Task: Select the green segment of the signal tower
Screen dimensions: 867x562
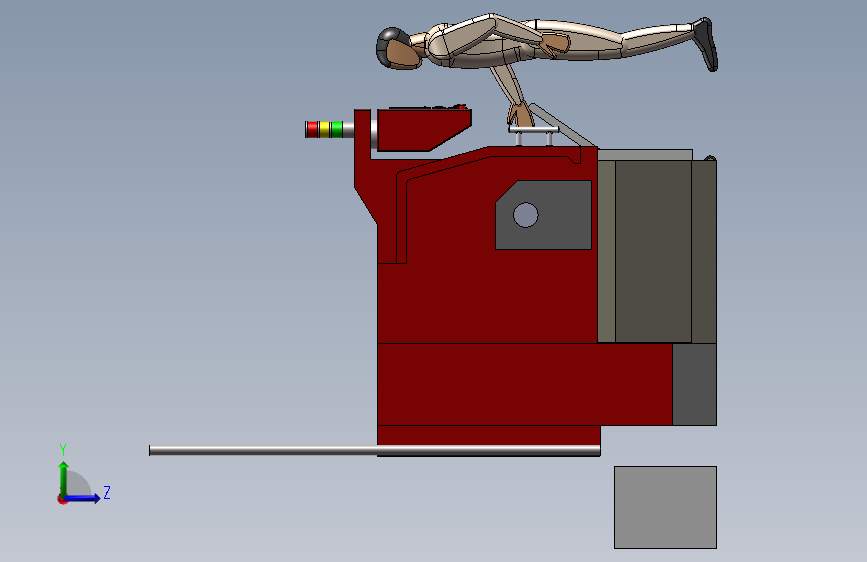Action: pos(337,129)
